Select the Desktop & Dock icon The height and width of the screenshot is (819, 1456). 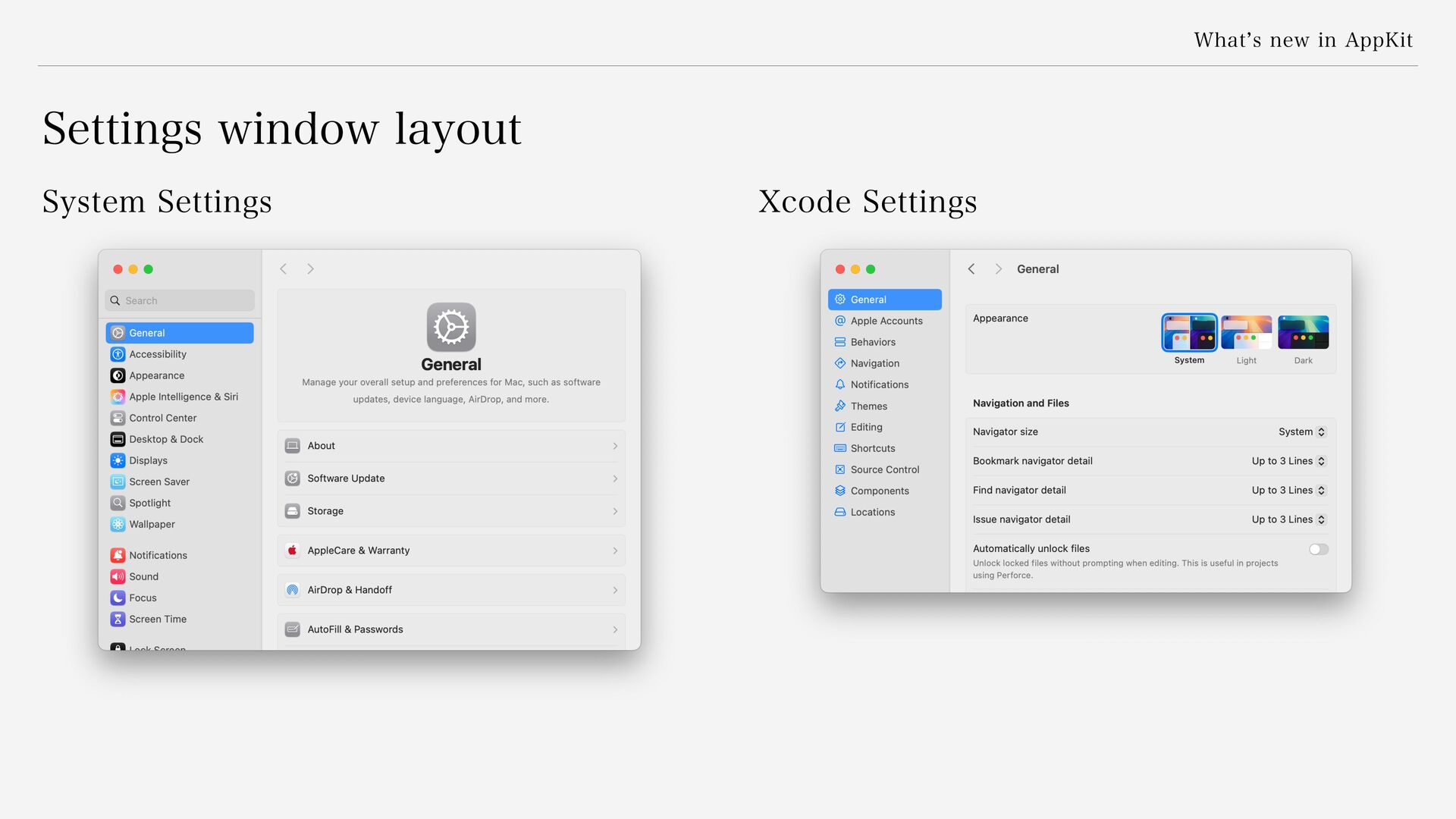coord(118,439)
